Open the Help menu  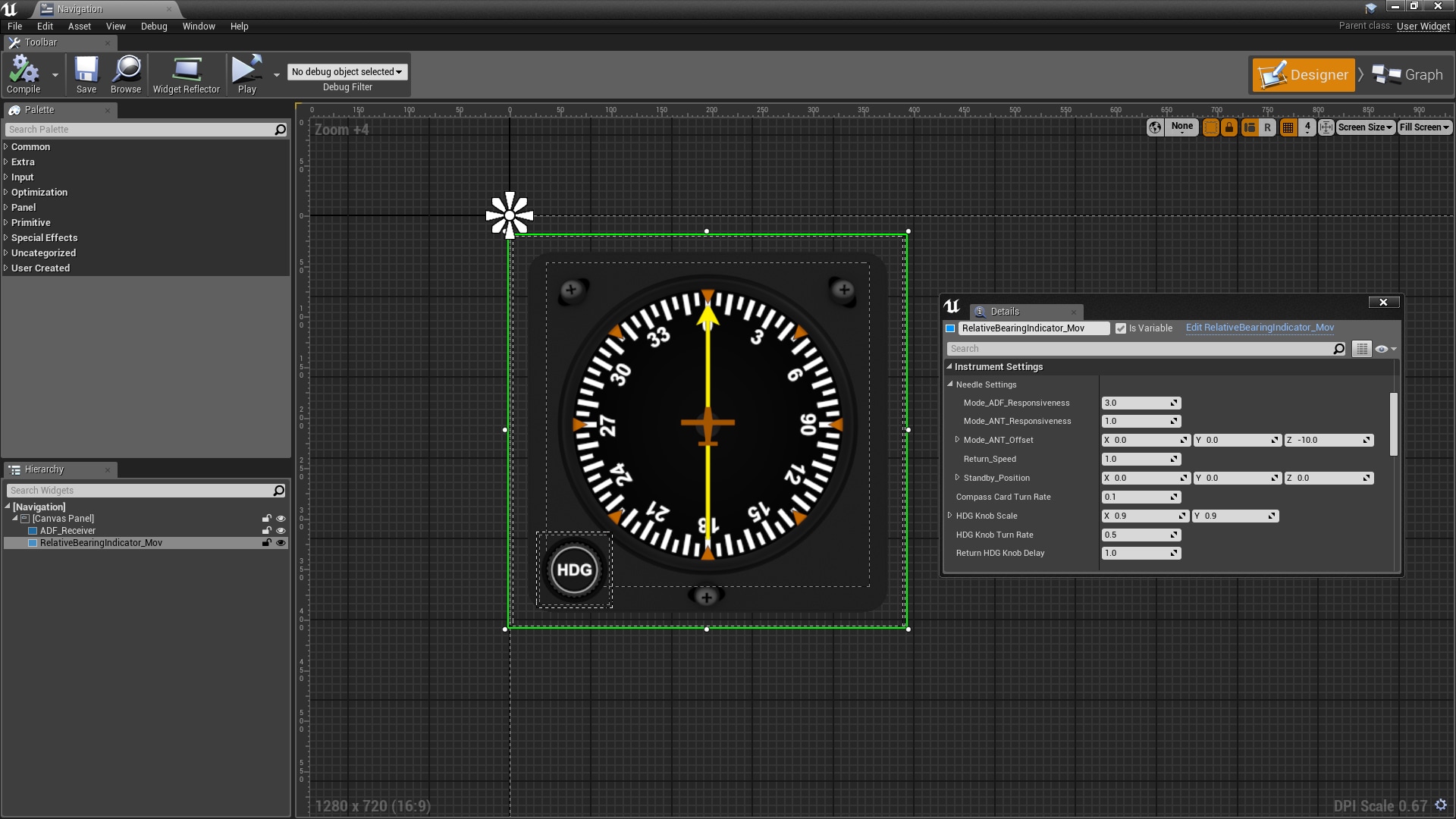[x=240, y=27]
